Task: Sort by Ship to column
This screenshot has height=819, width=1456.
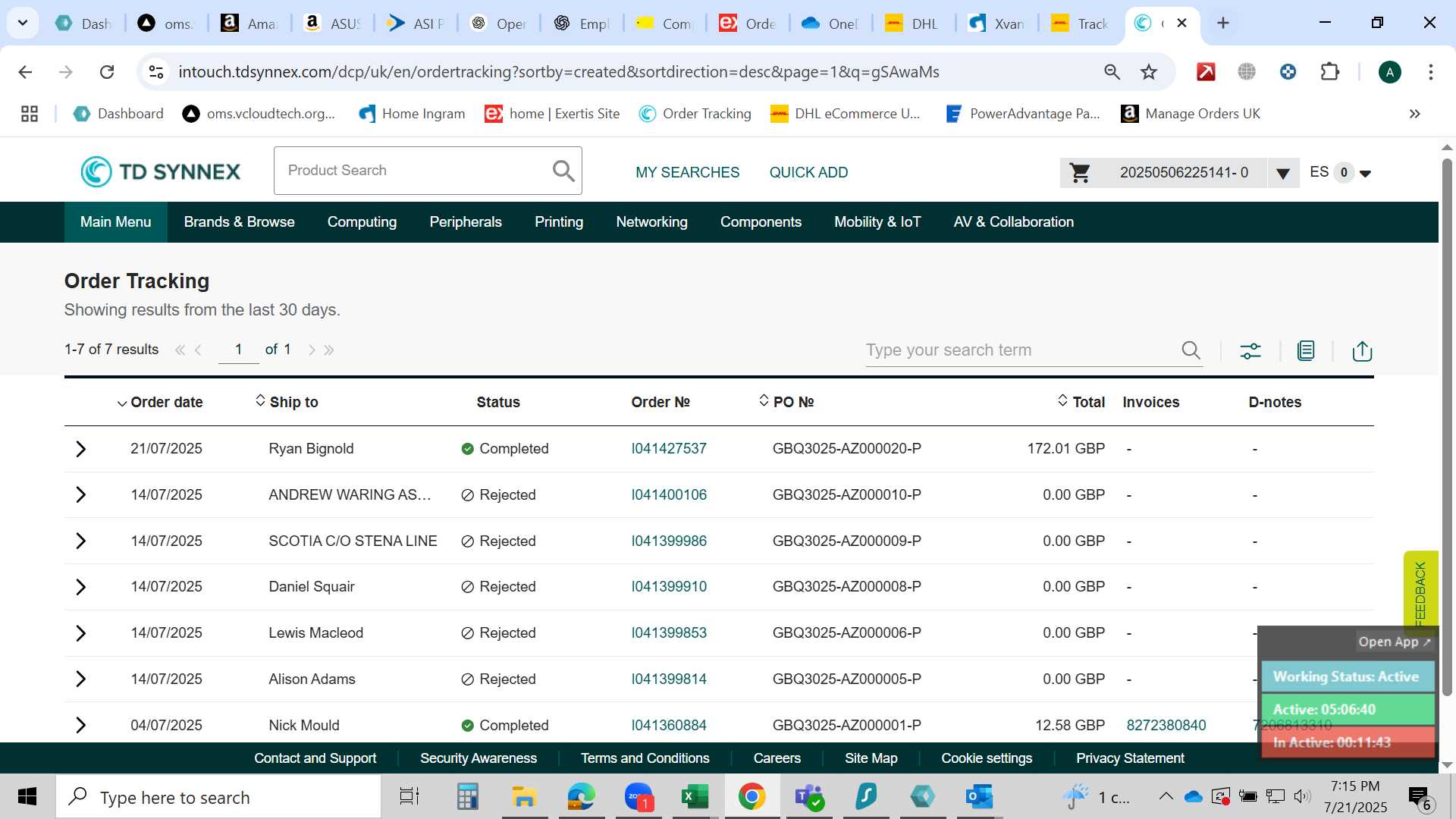Action: (287, 402)
